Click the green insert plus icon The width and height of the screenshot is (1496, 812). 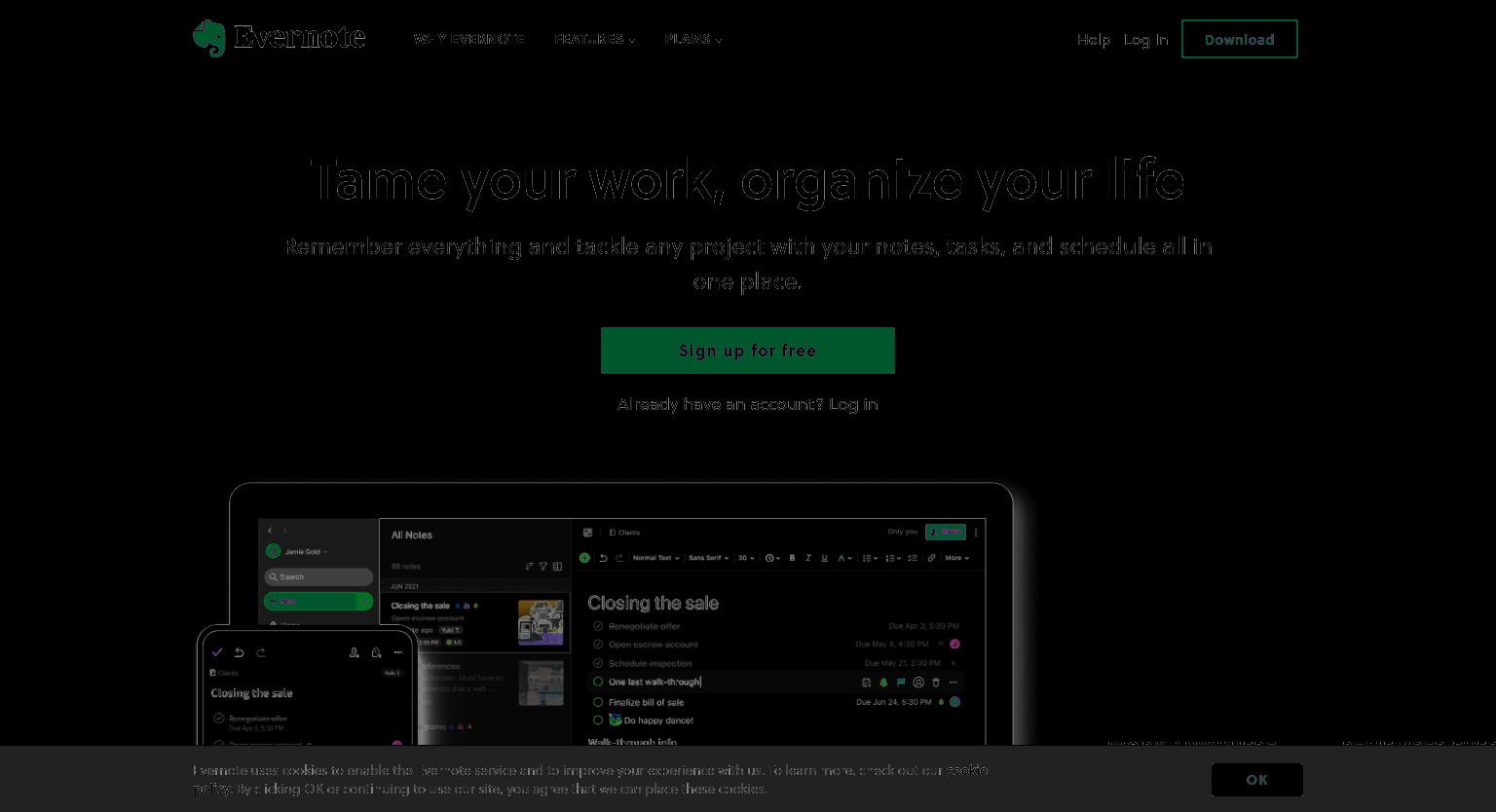point(584,558)
